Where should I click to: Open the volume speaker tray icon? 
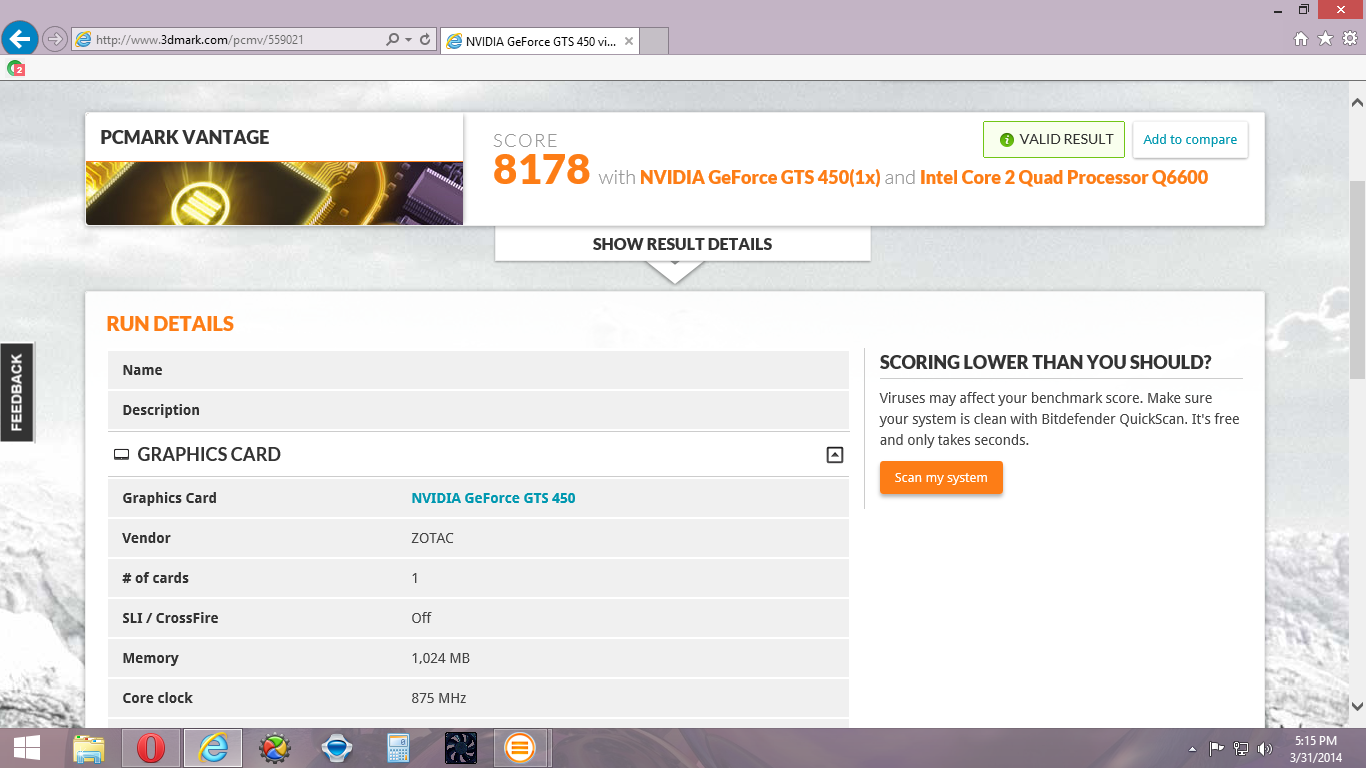click(1265, 748)
